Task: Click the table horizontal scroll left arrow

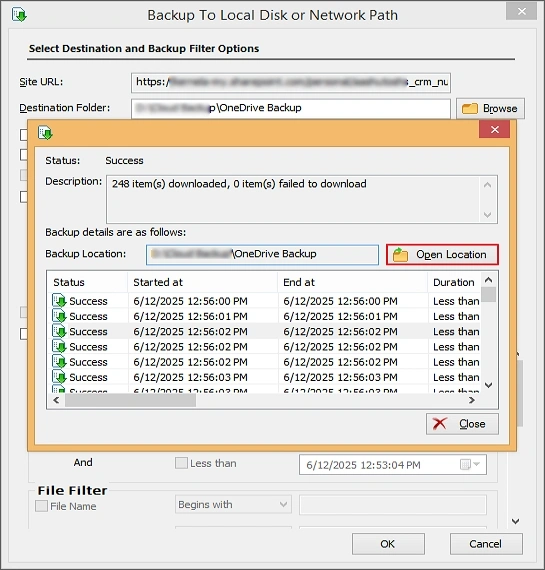Action: [x=56, y=400]
